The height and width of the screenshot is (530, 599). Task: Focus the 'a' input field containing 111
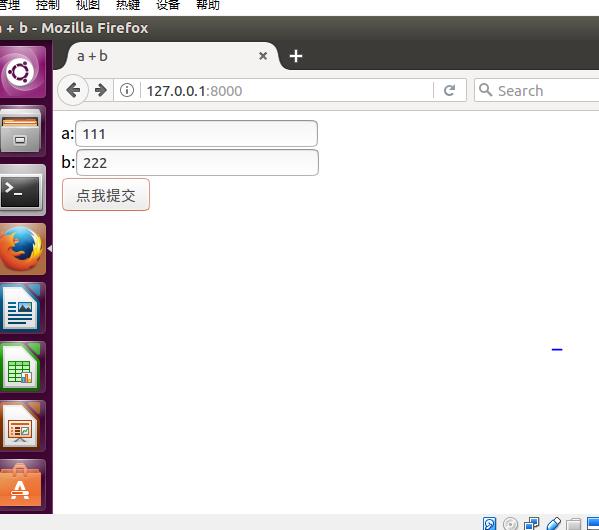click(196, 134)
